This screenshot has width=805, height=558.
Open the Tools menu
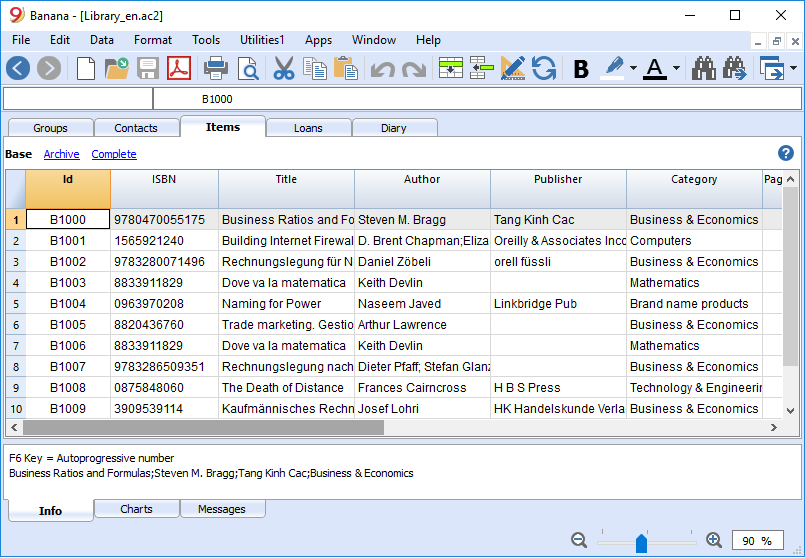[x=206, y=40]
